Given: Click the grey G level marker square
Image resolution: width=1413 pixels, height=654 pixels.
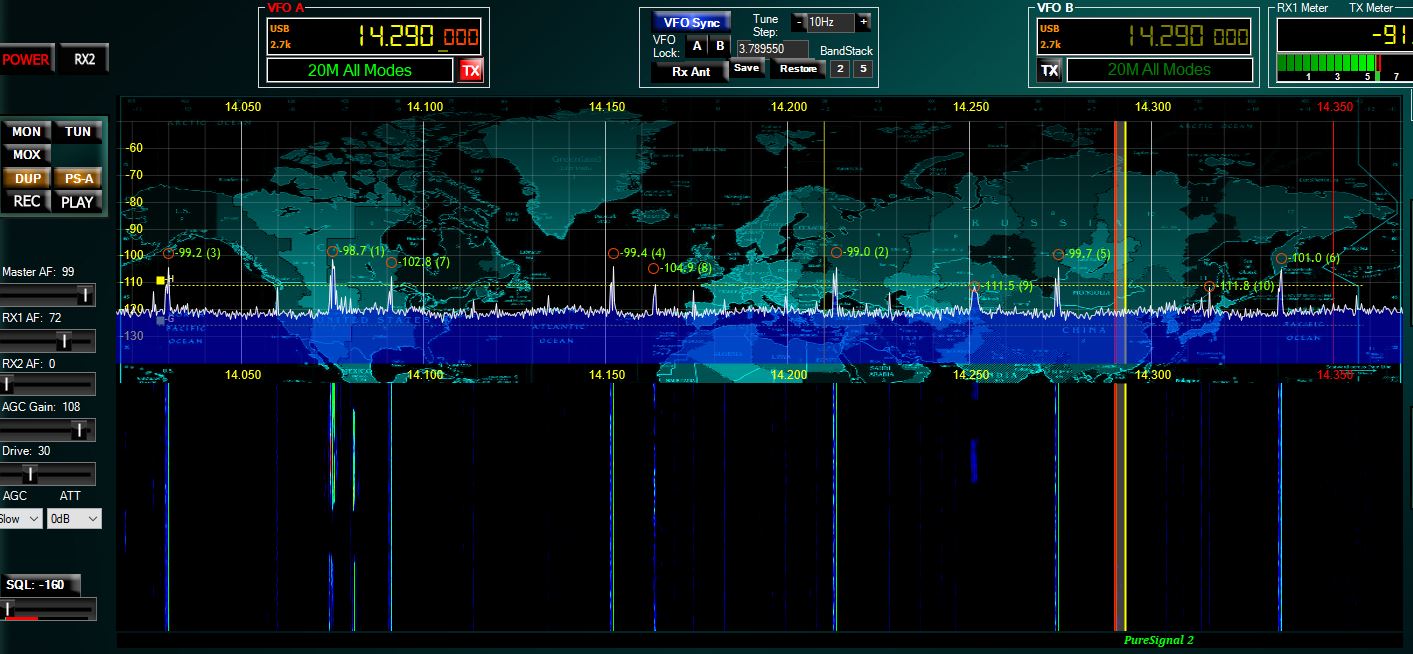Looking at the screenshot, I should pyautogui.click(x=160, y=320).
